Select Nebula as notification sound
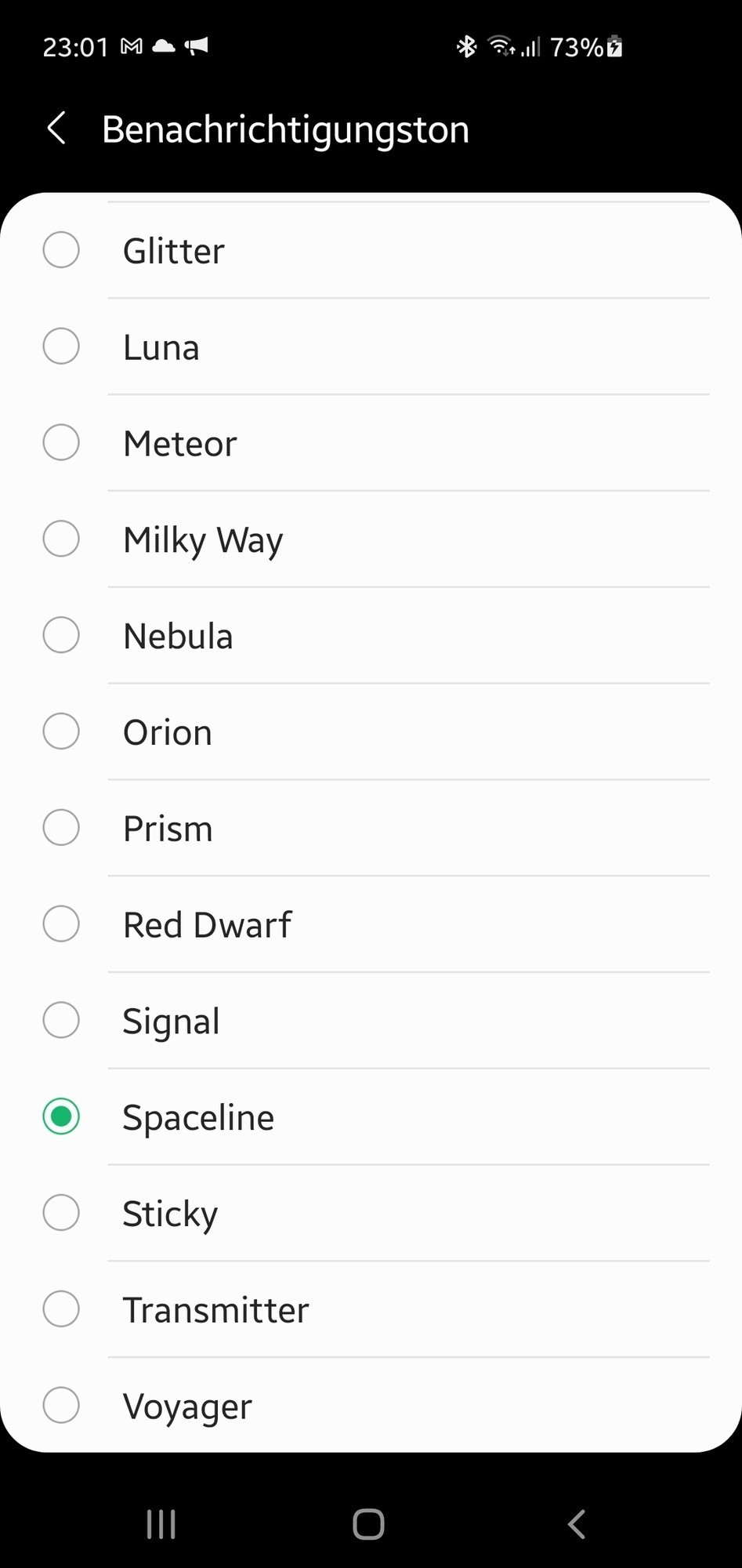Viewport: 742px width, 1568px height. click(x=371, y=636)
